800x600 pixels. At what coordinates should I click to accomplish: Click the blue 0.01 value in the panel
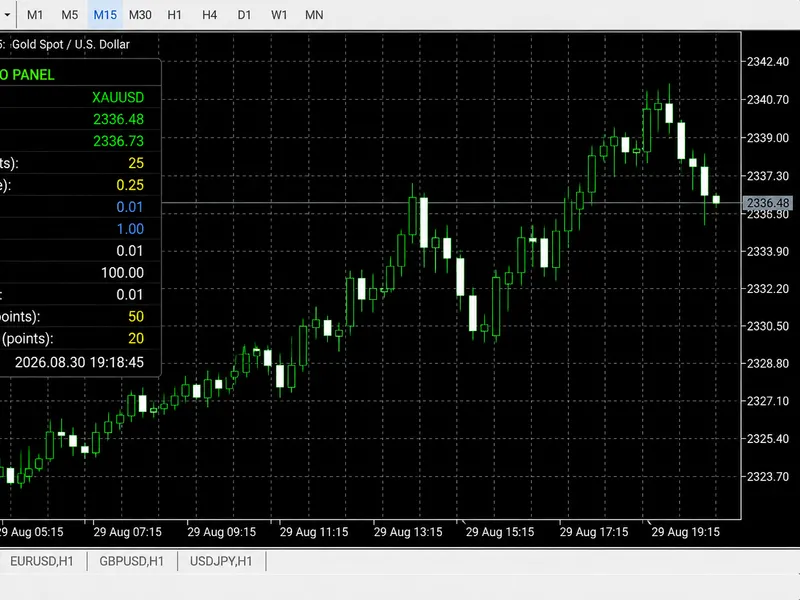130,207
